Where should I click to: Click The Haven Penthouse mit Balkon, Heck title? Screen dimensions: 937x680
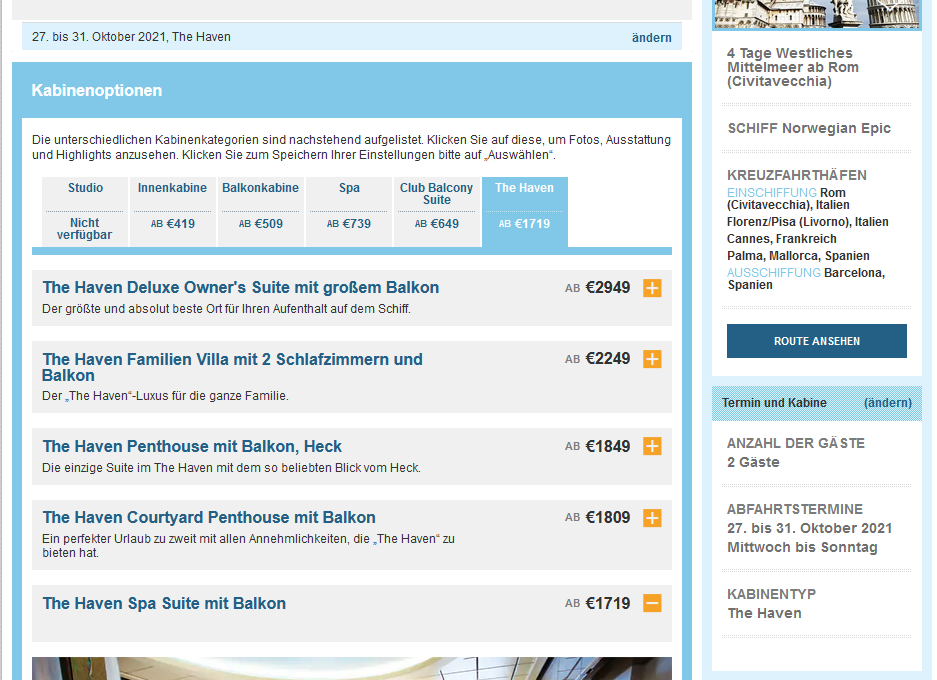tap(192, 446)
